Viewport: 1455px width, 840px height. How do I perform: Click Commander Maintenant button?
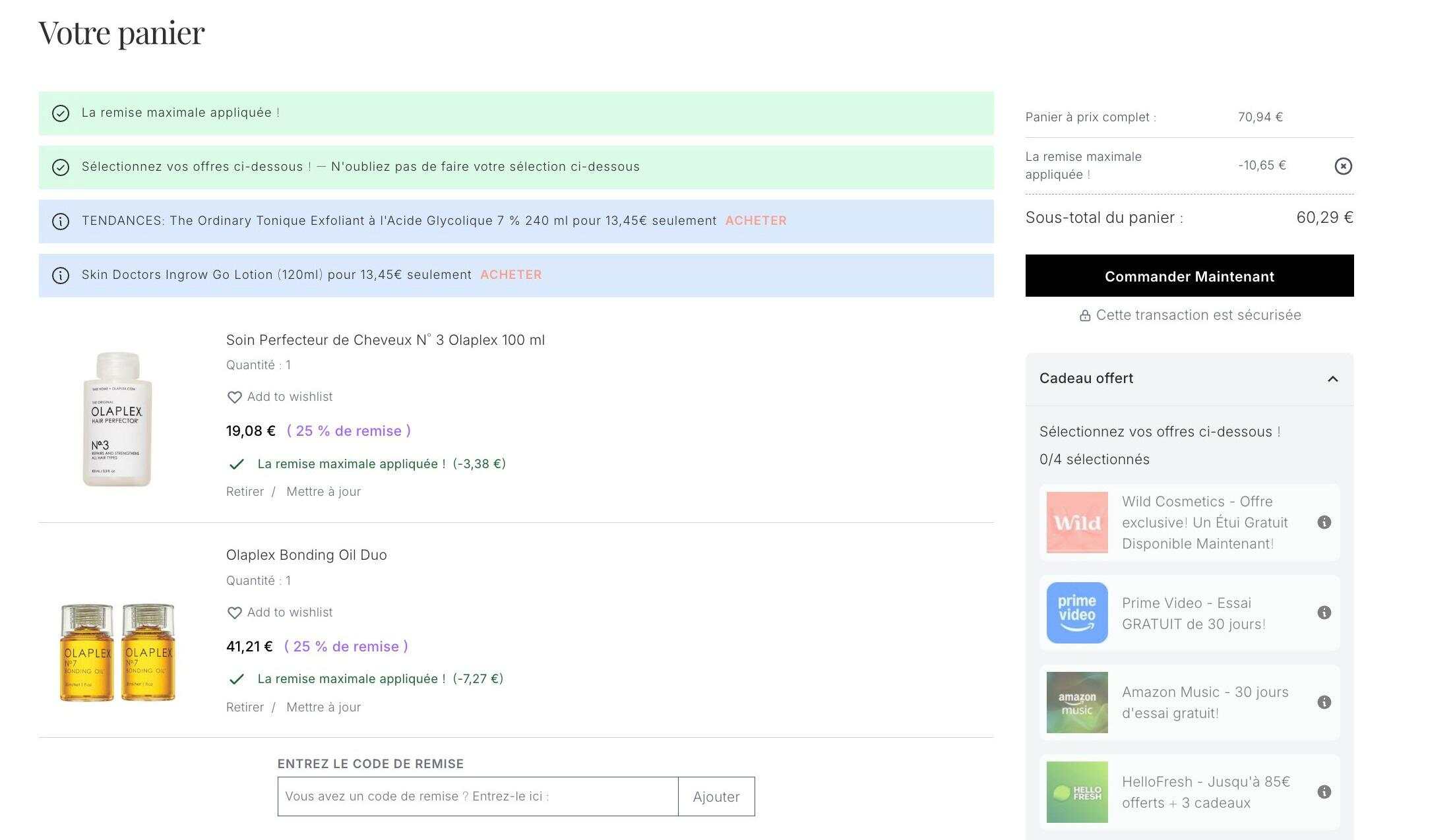1189,276
